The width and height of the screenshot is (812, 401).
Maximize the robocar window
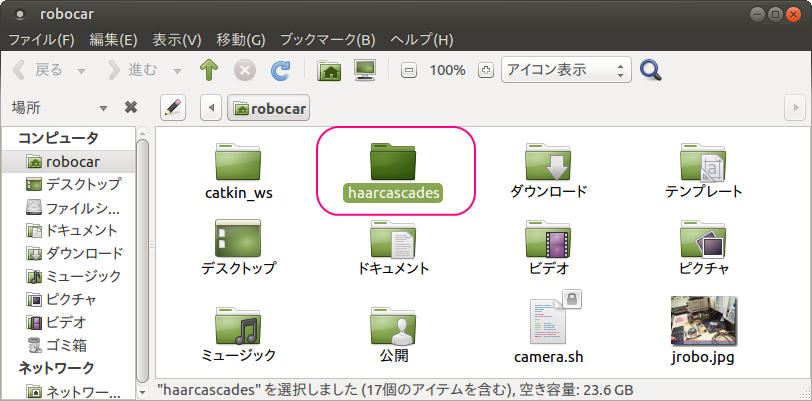[774, 14]
